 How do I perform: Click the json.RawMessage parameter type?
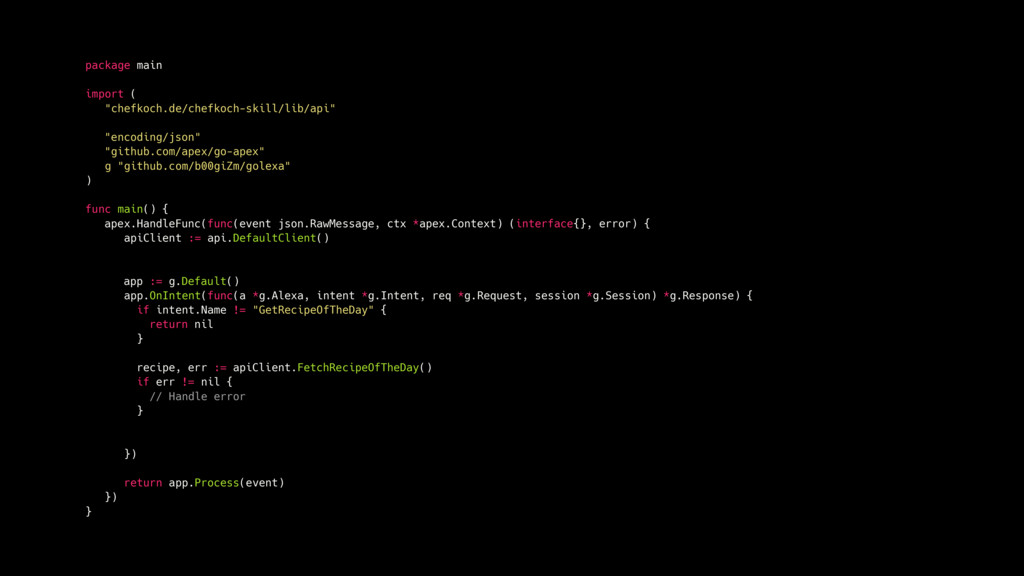point(326,223)
